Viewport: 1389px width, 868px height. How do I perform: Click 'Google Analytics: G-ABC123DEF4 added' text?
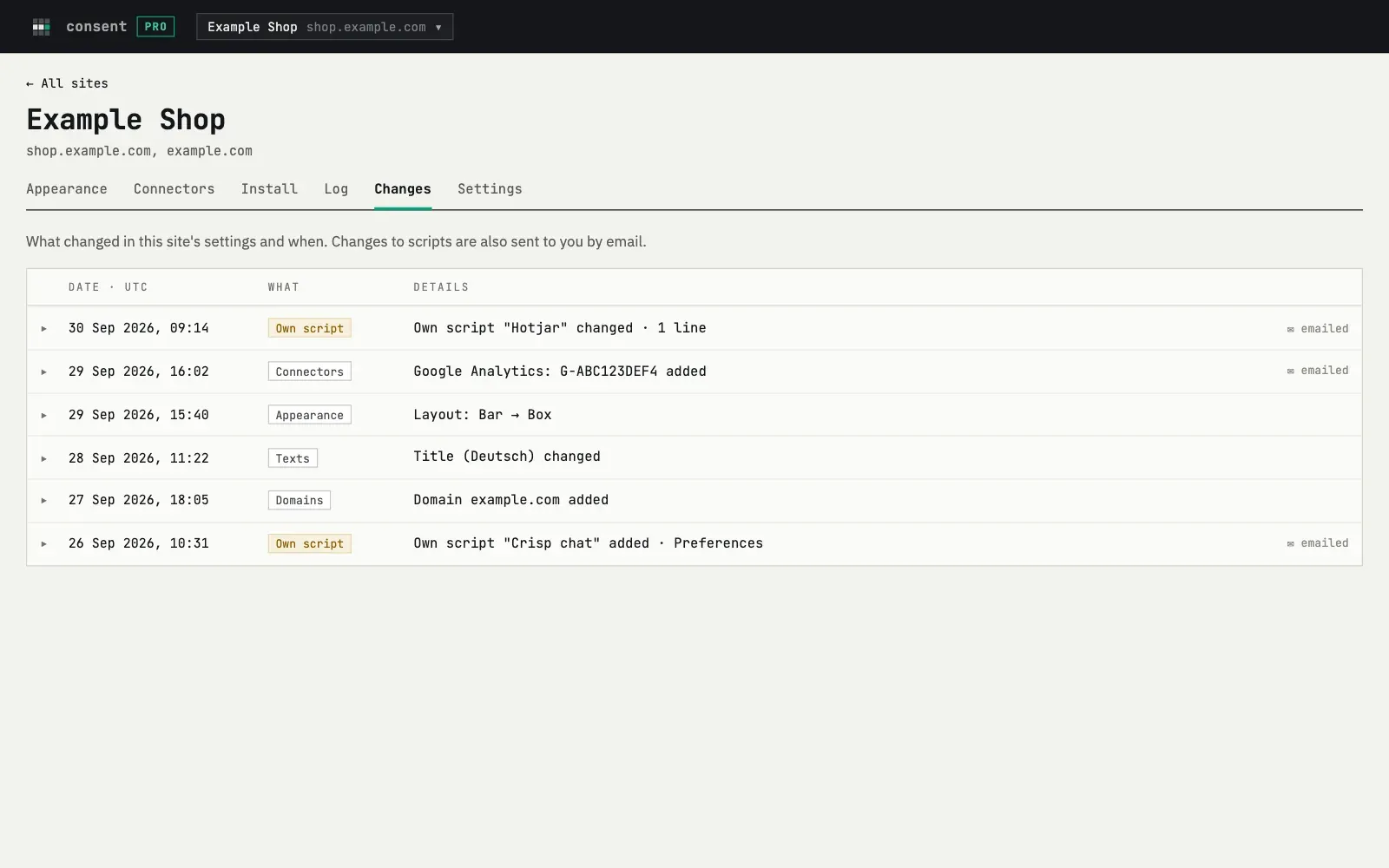pos(560,372)
